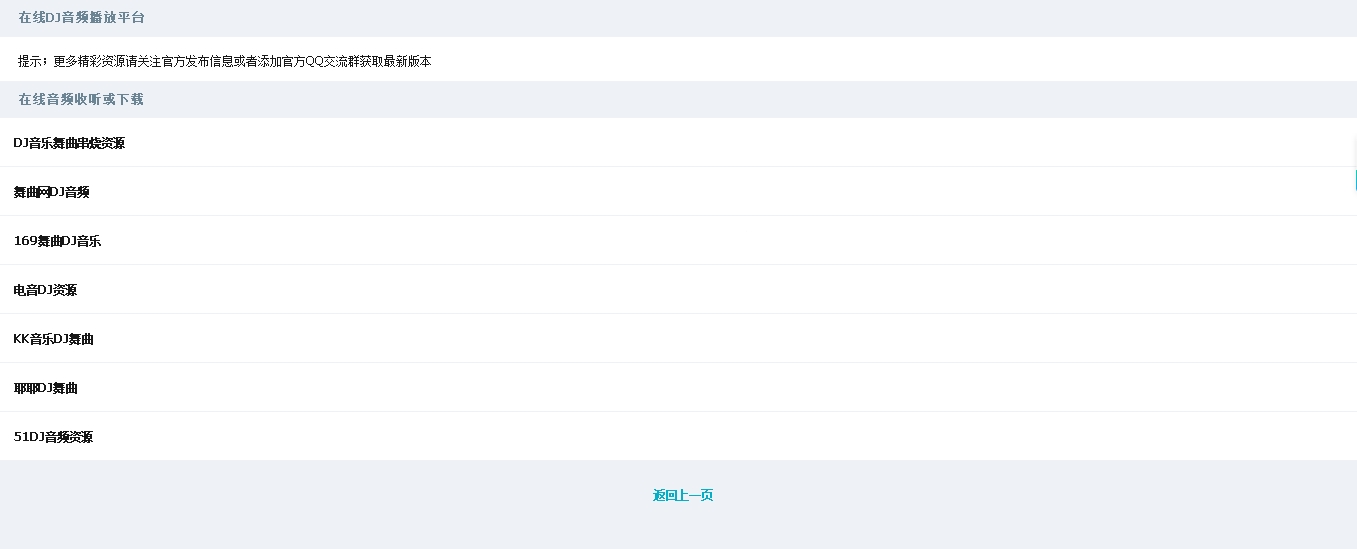1357x549 pixels.
Task: Click the cyan tab on the right edge
Action: coord(1355,180)
